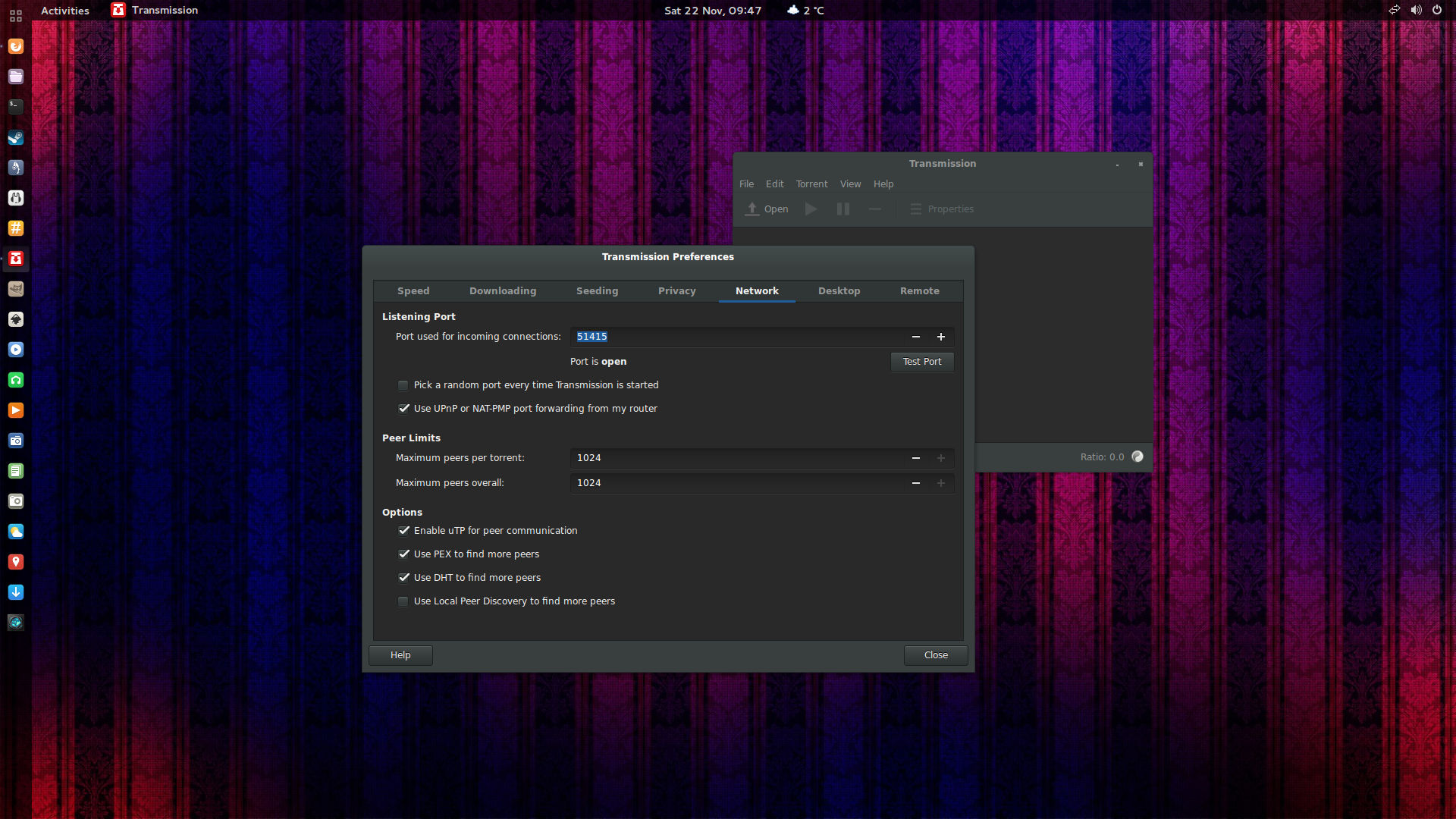Open the Steam icon in the dock
This screenshot has width=1456, height=819.
point(16,137)
